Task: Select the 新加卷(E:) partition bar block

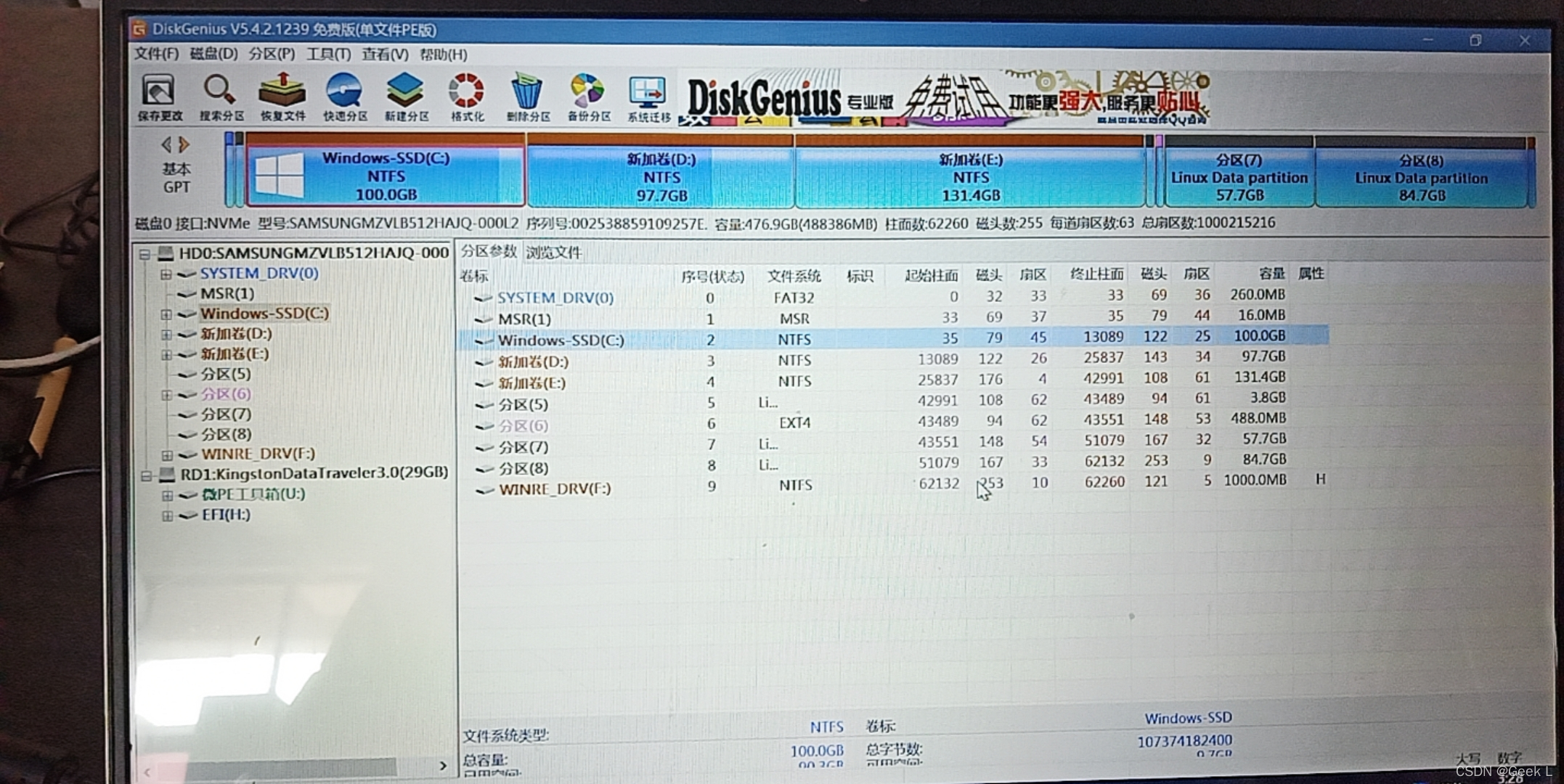Action: [970, 177]
